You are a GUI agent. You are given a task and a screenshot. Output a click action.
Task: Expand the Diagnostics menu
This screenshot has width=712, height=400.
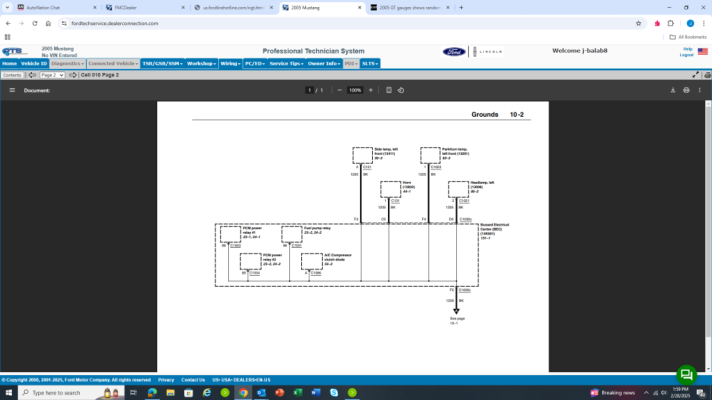tap(67, 64)
